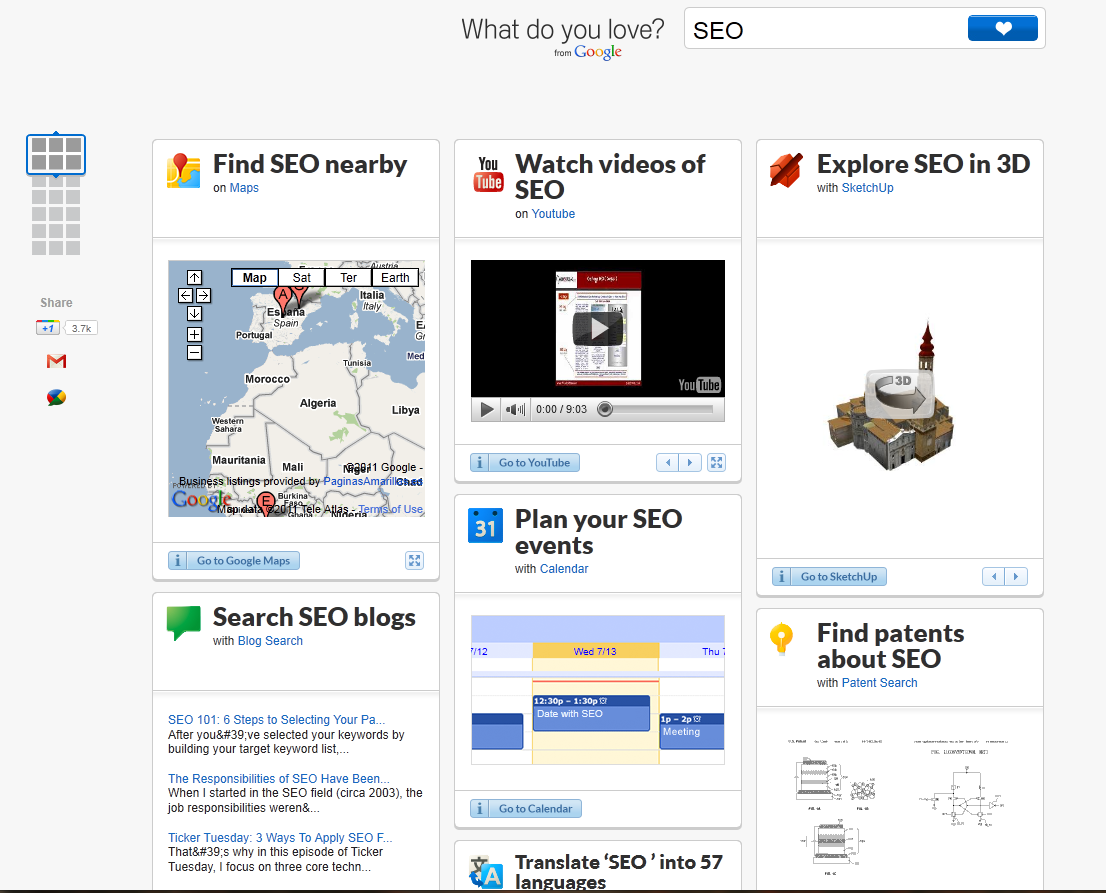Open the Calendar link
This screenshot has width=1106, height=893.
(x=564, y=569)
